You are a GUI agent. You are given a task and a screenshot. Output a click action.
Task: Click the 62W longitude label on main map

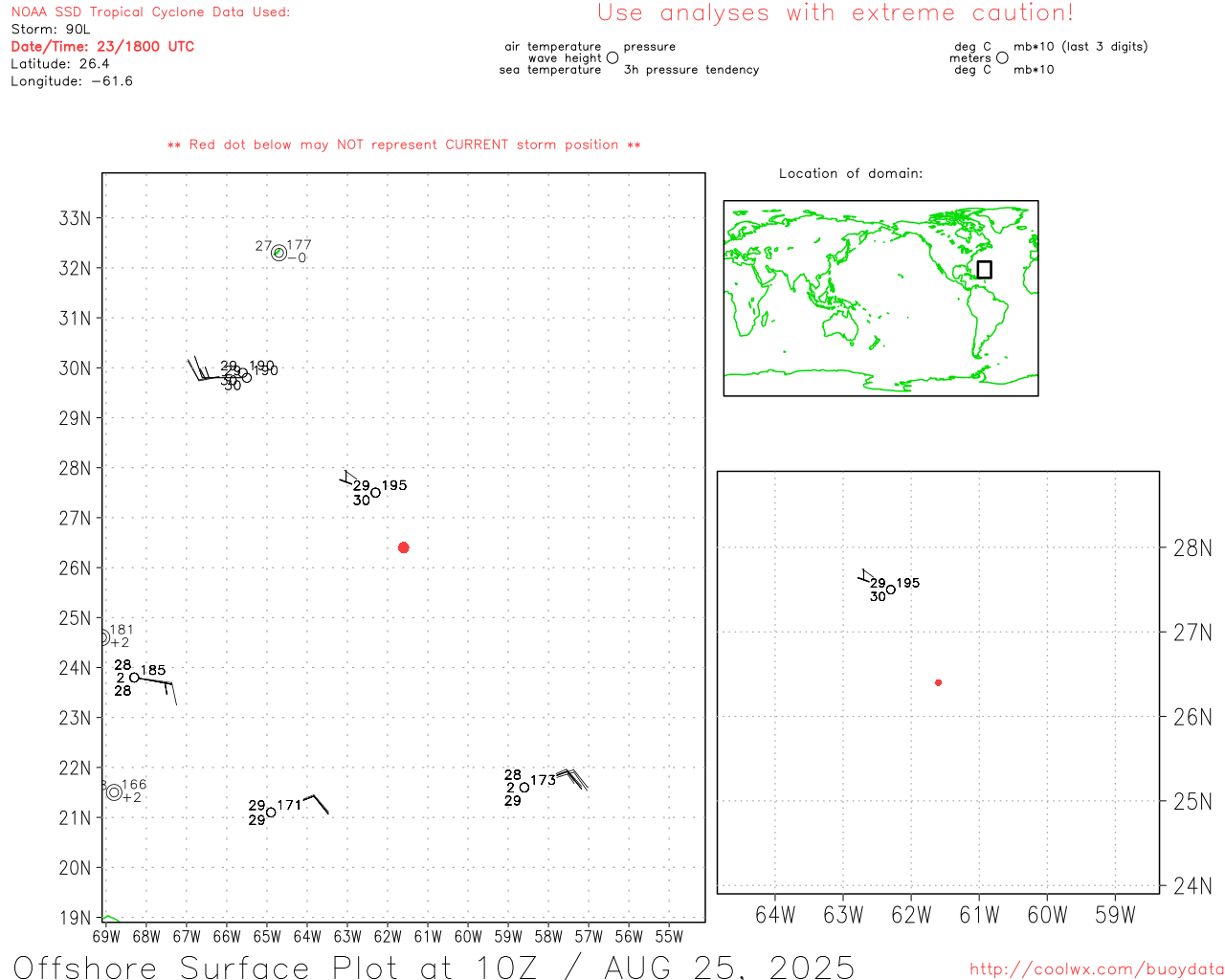(388, 936)
